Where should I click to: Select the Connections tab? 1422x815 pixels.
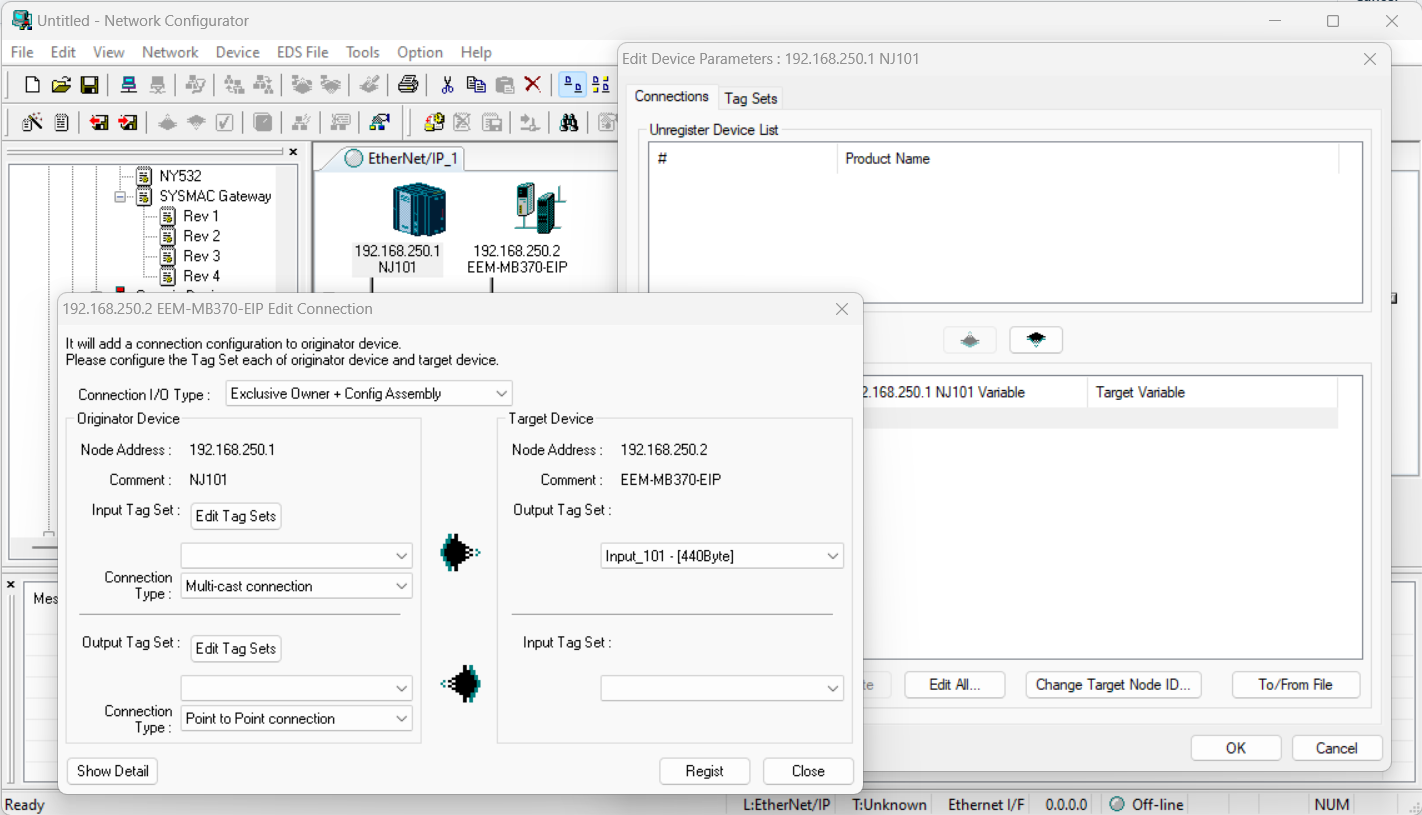672,96
